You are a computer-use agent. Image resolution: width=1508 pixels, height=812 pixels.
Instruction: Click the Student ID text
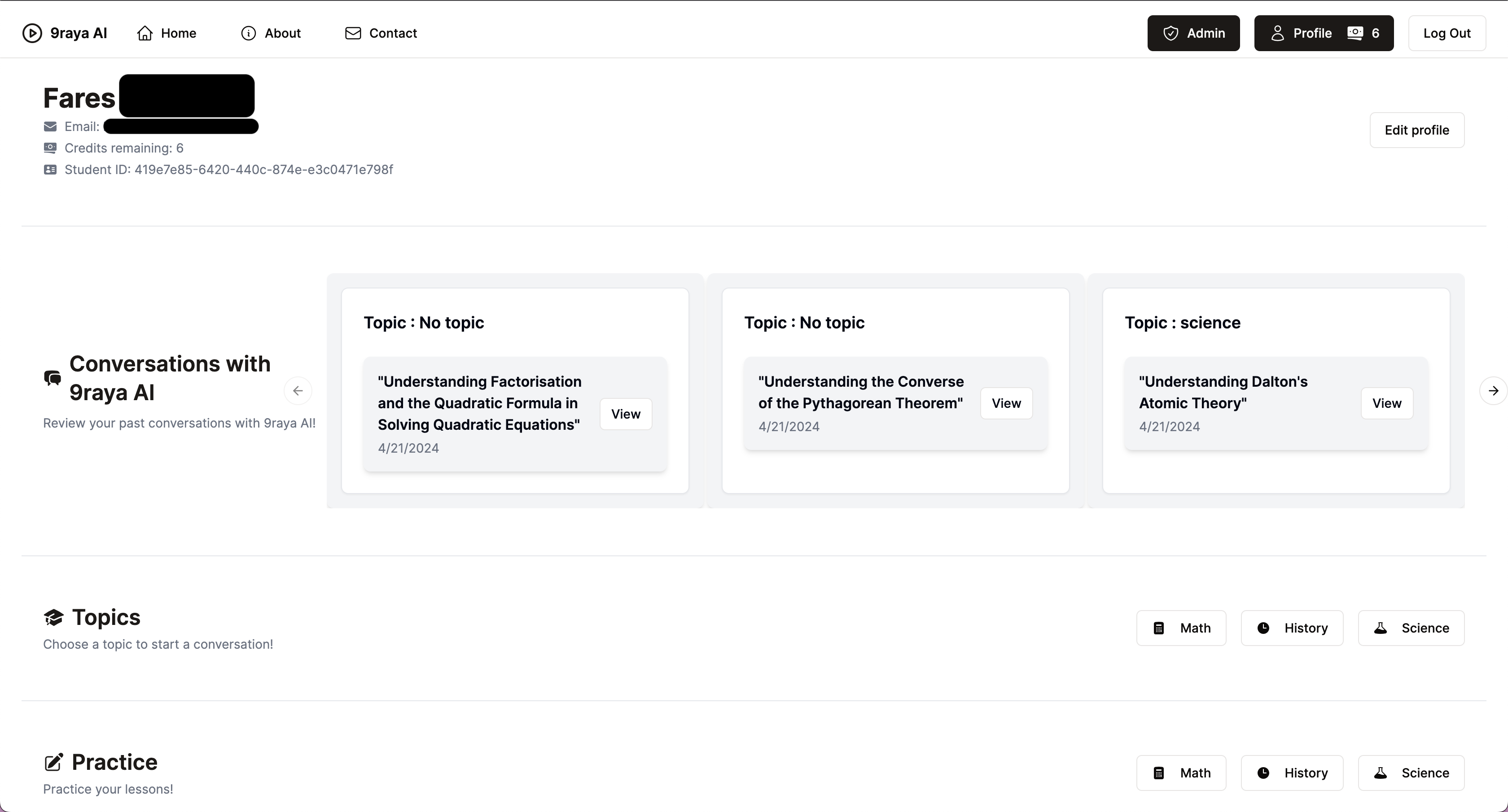(x=228, y=170)
